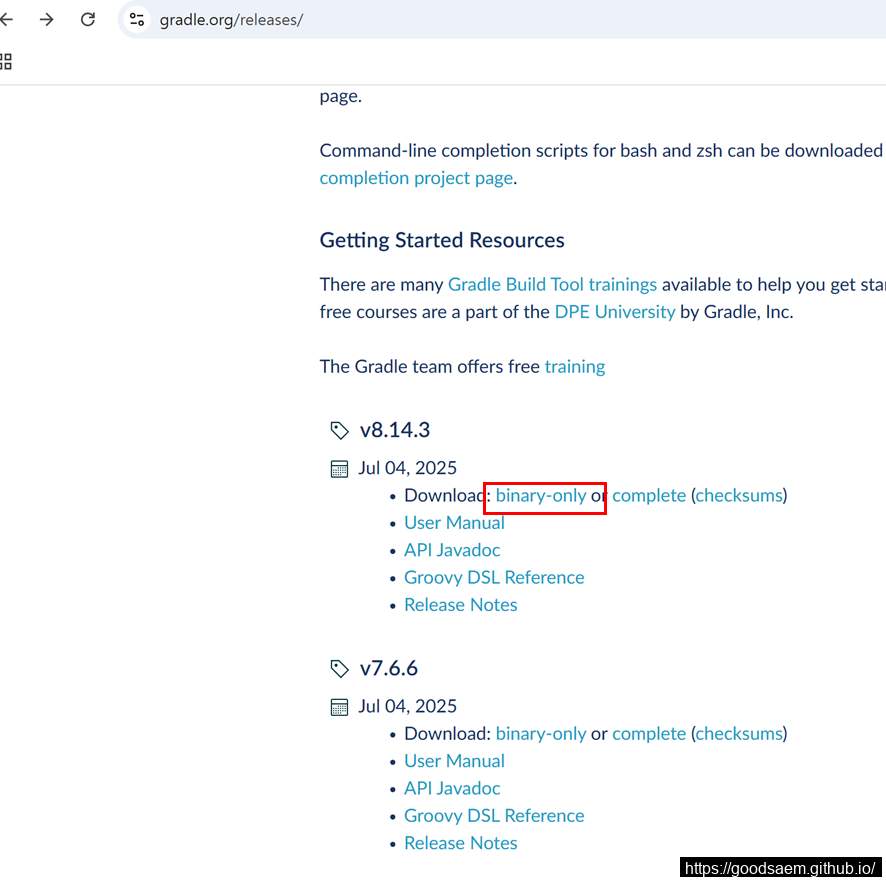The image size is (886, 884).
Task: Follow the free training link
Action: pyautogui.click(x=575, y=367)
